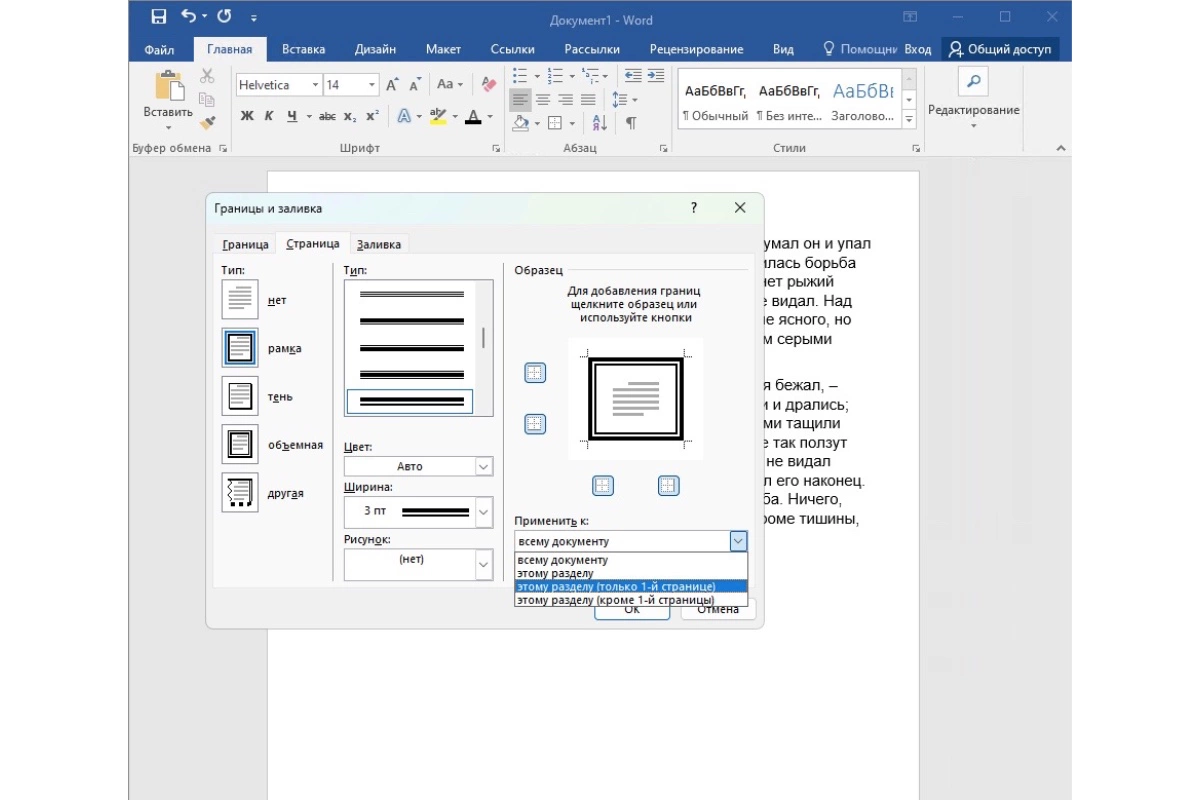Collapse the 'Применить к' dropdown arrow

pyautogui.click(x=738, y=541)
